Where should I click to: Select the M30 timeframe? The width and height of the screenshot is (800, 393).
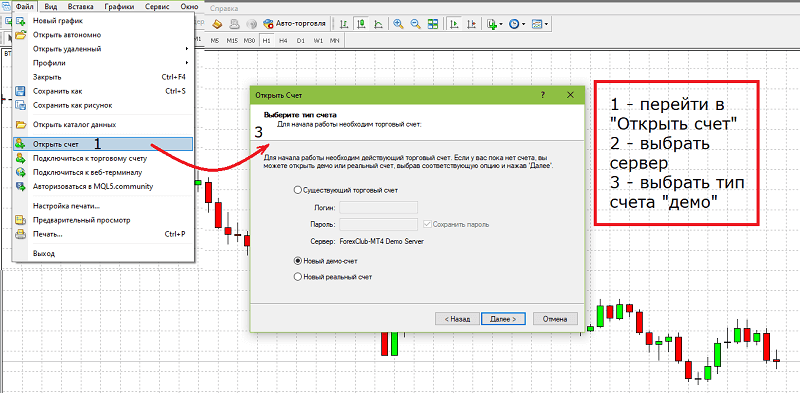click(x=249, y=40)
